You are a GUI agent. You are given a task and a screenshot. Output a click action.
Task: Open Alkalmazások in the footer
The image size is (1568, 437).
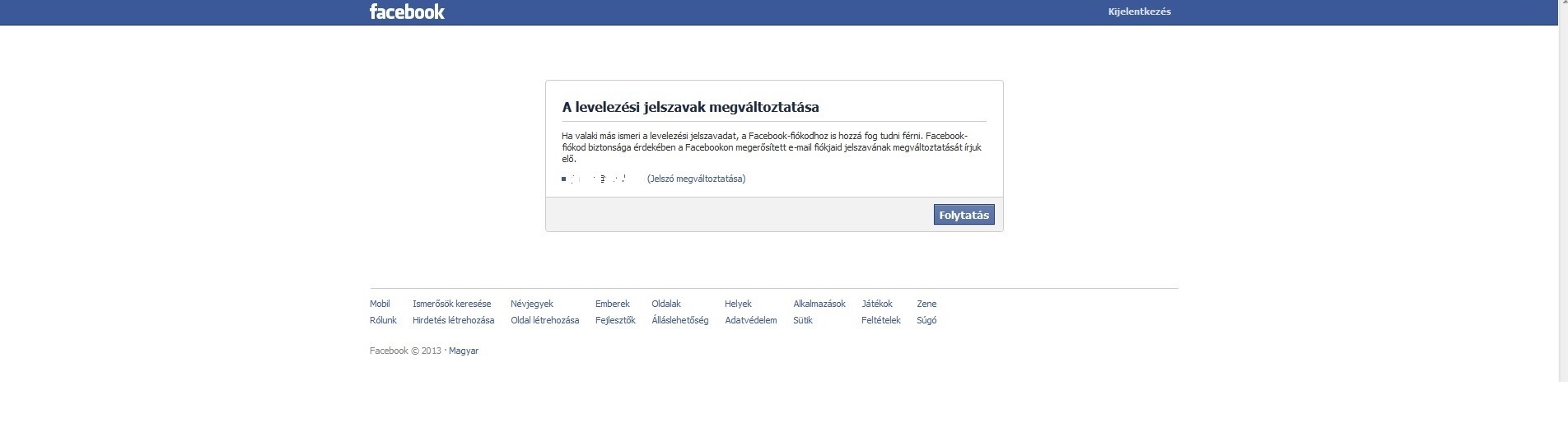pyautogui.click(x=819, y=304)
